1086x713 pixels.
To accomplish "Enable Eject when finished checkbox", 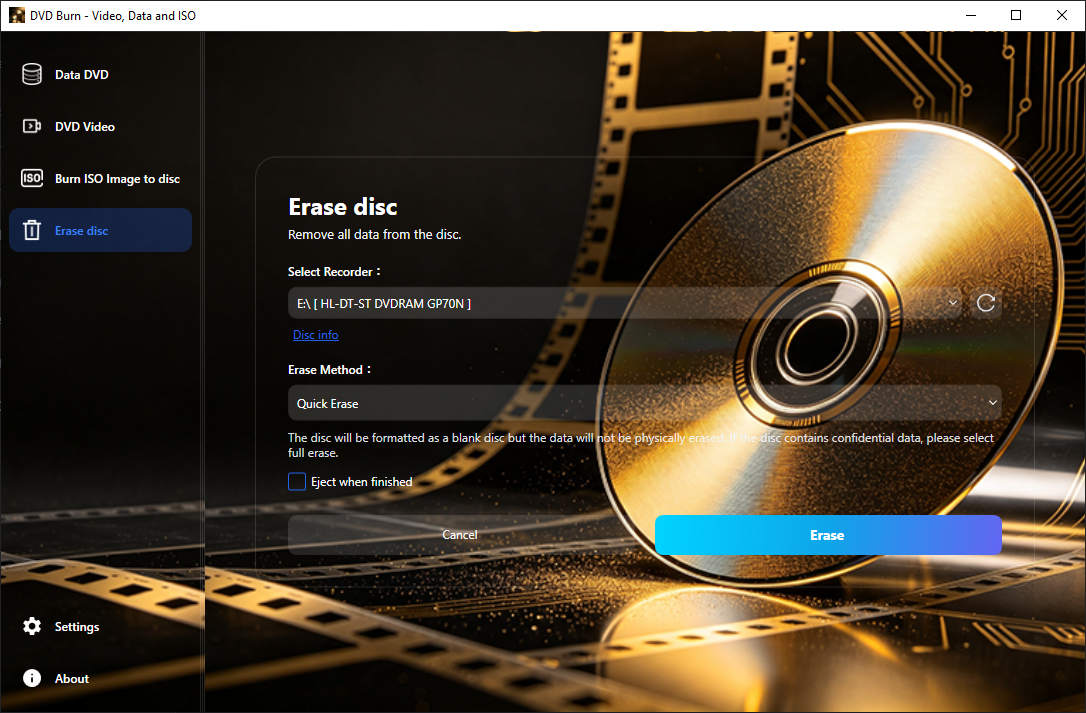I will (296, 482).
